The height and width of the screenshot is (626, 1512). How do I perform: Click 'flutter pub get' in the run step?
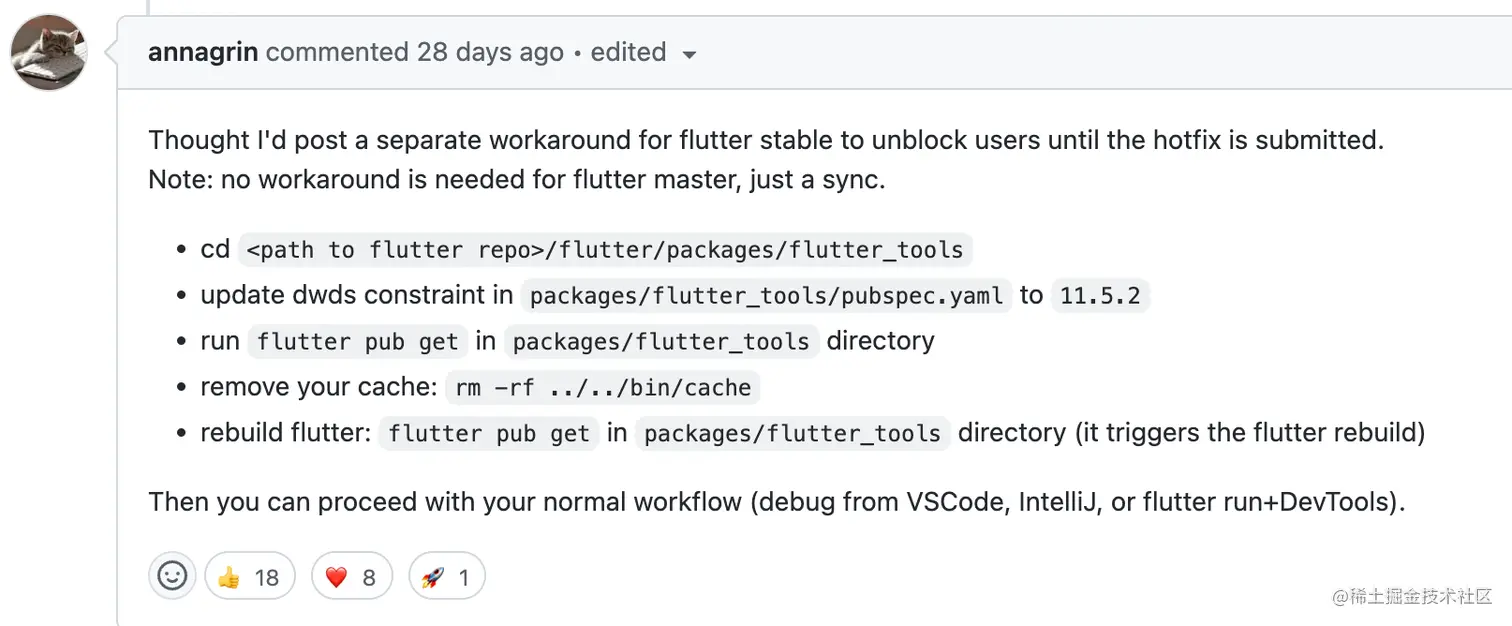357,342
